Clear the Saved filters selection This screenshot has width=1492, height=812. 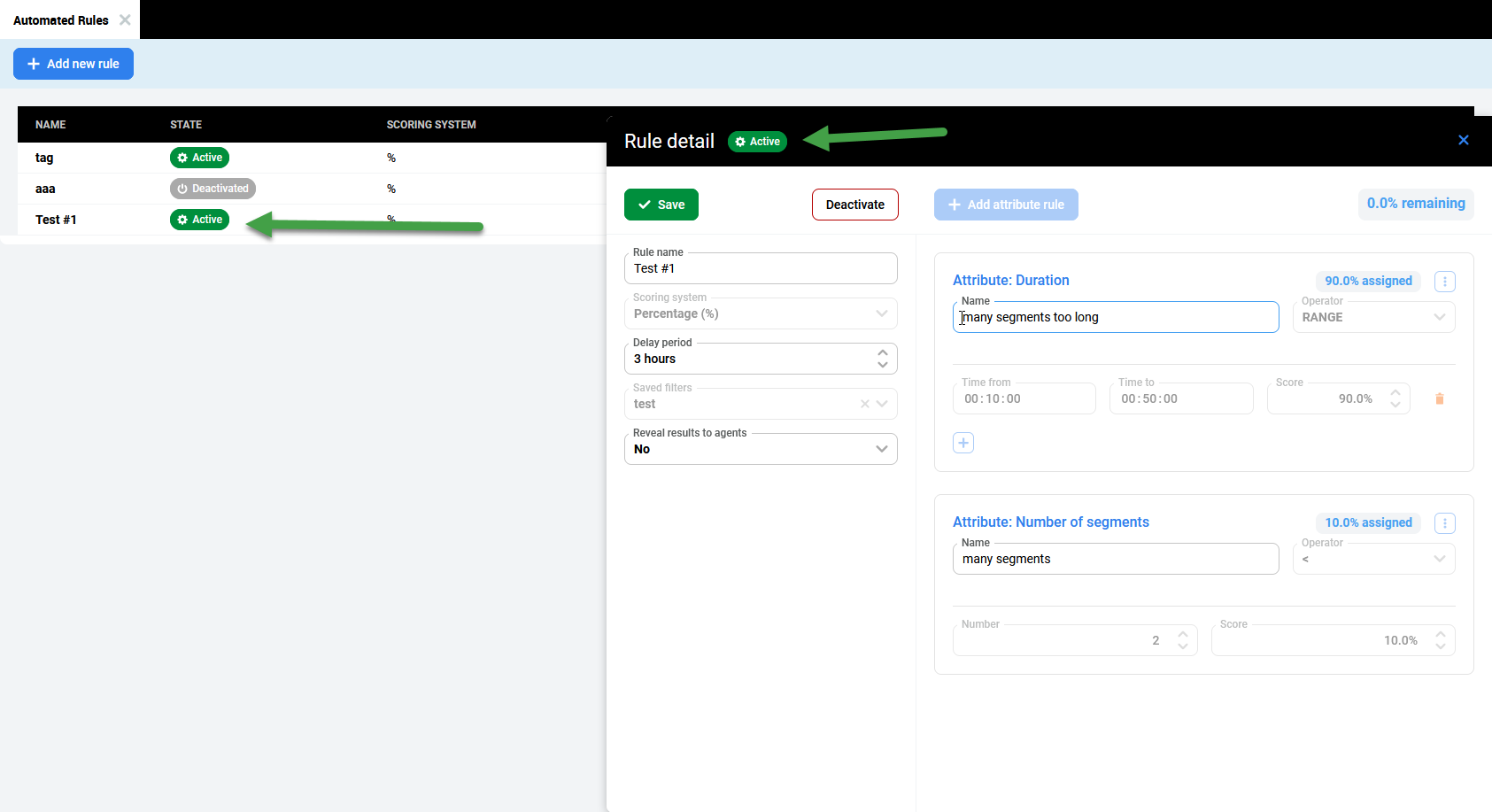(864, 404)
